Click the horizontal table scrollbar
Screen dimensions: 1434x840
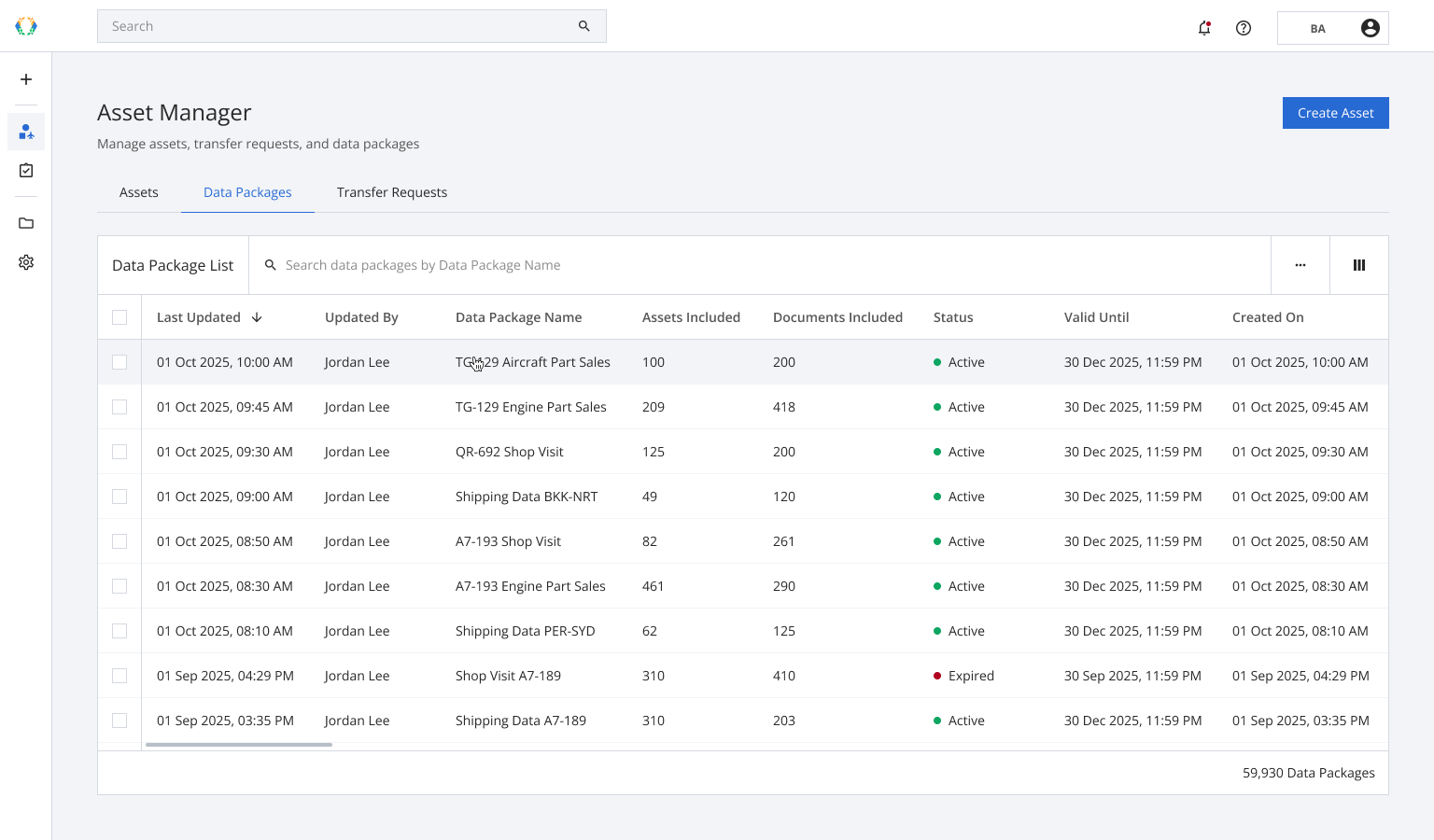[x=239, y=745]
